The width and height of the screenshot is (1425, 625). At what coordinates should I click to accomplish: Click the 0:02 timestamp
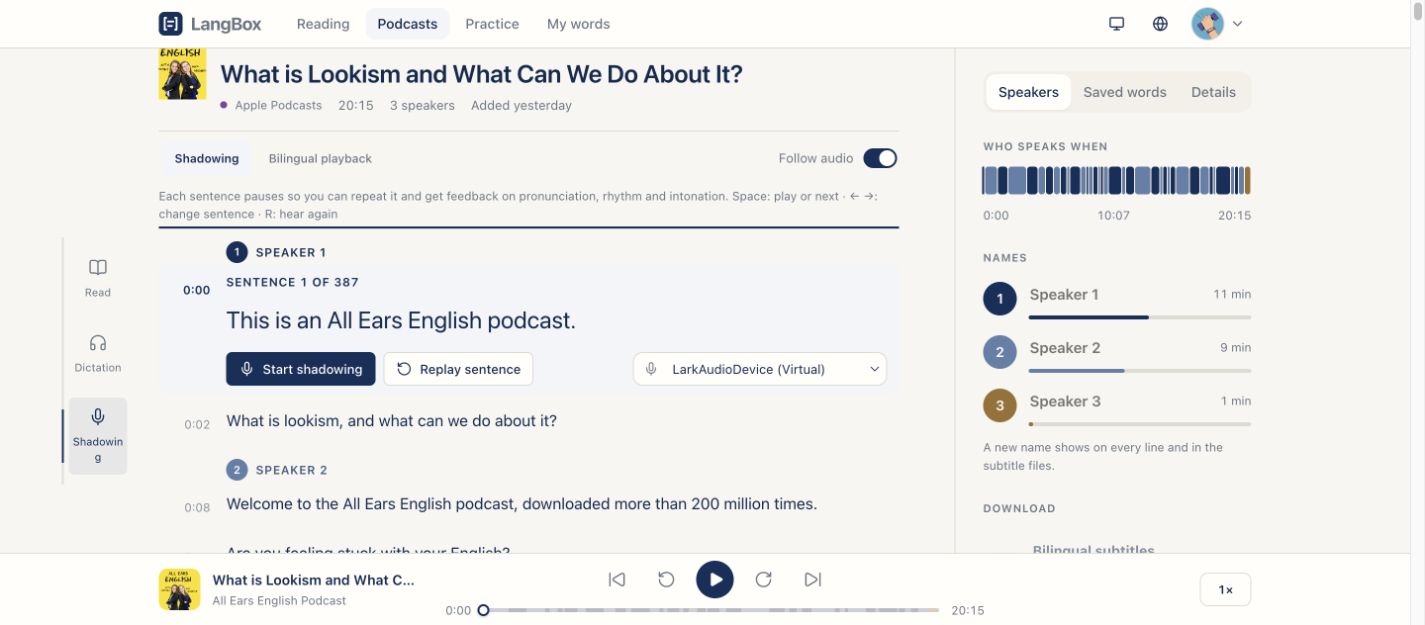pyautogui.click(x=197, y=424)
